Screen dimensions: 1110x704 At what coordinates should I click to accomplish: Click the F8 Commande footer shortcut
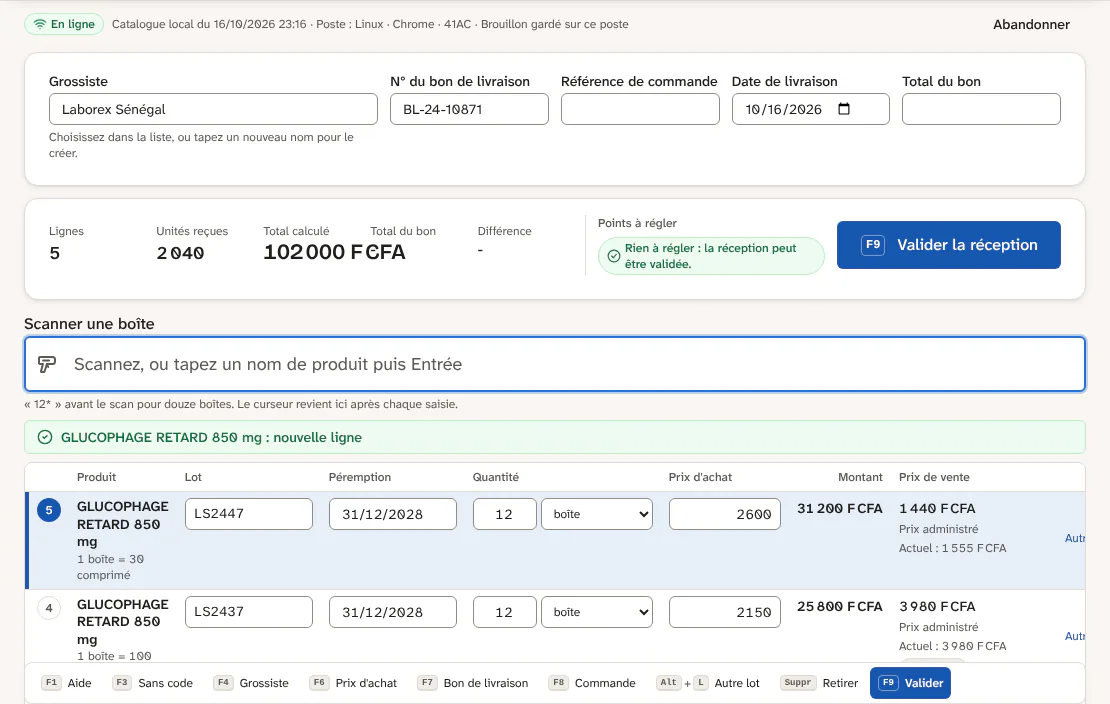[x=592, y=683]
